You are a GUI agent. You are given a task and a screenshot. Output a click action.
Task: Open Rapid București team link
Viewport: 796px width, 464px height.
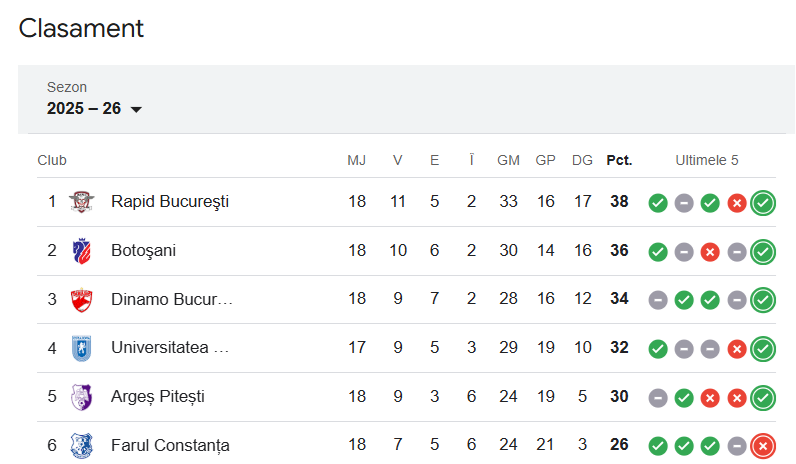170,202
